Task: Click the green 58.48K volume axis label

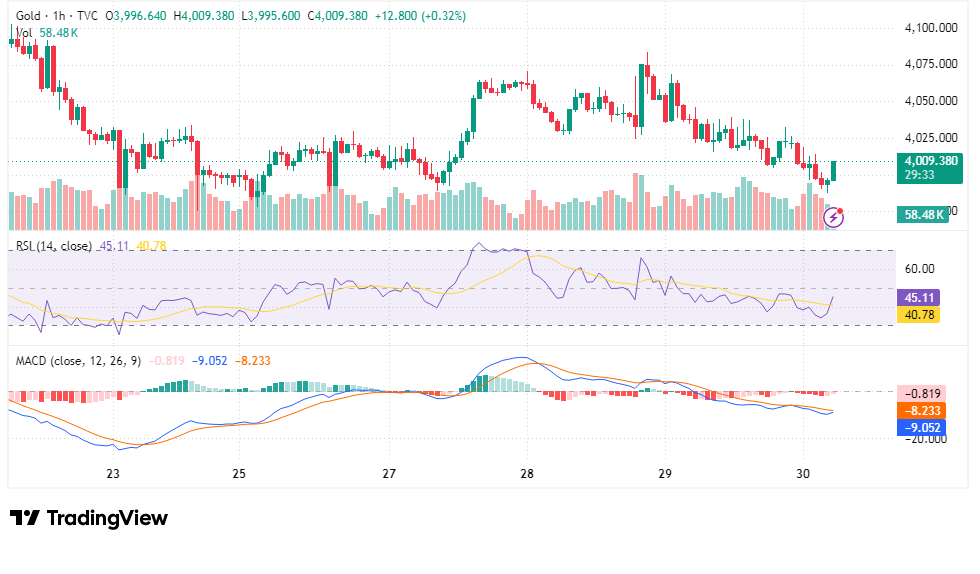Action: 923,214
